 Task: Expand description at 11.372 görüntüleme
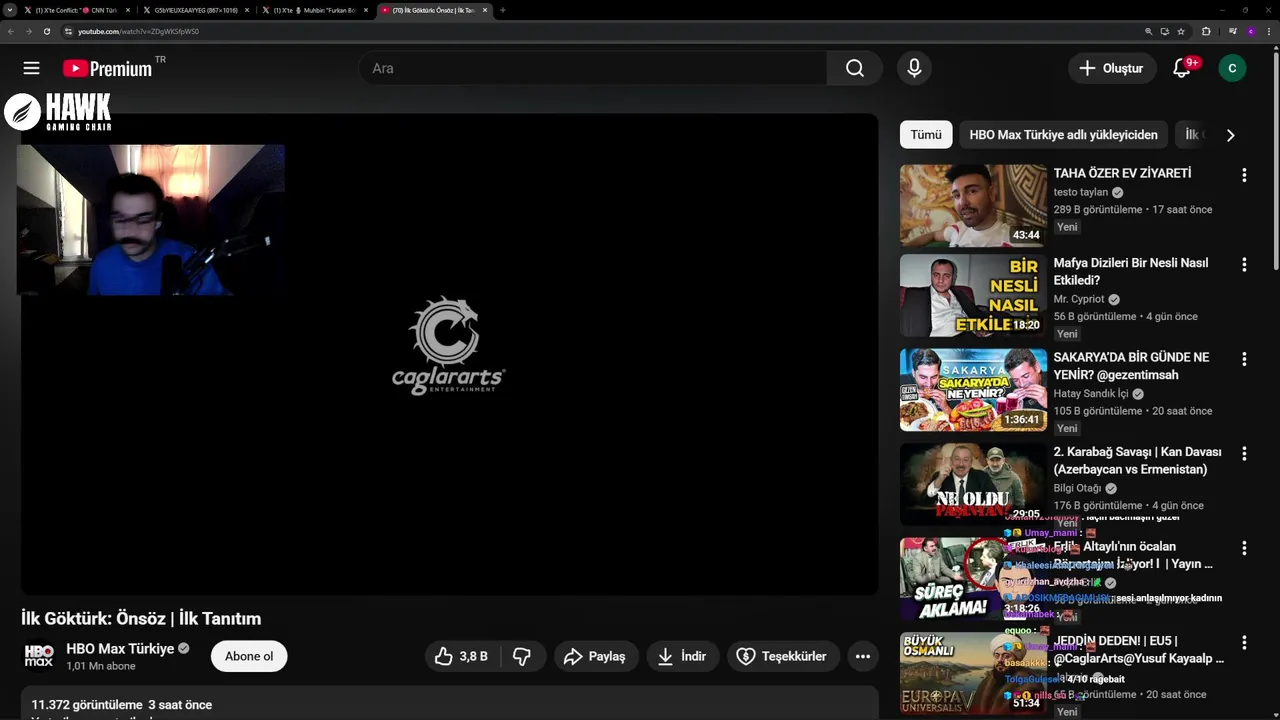tap(449, 704)
